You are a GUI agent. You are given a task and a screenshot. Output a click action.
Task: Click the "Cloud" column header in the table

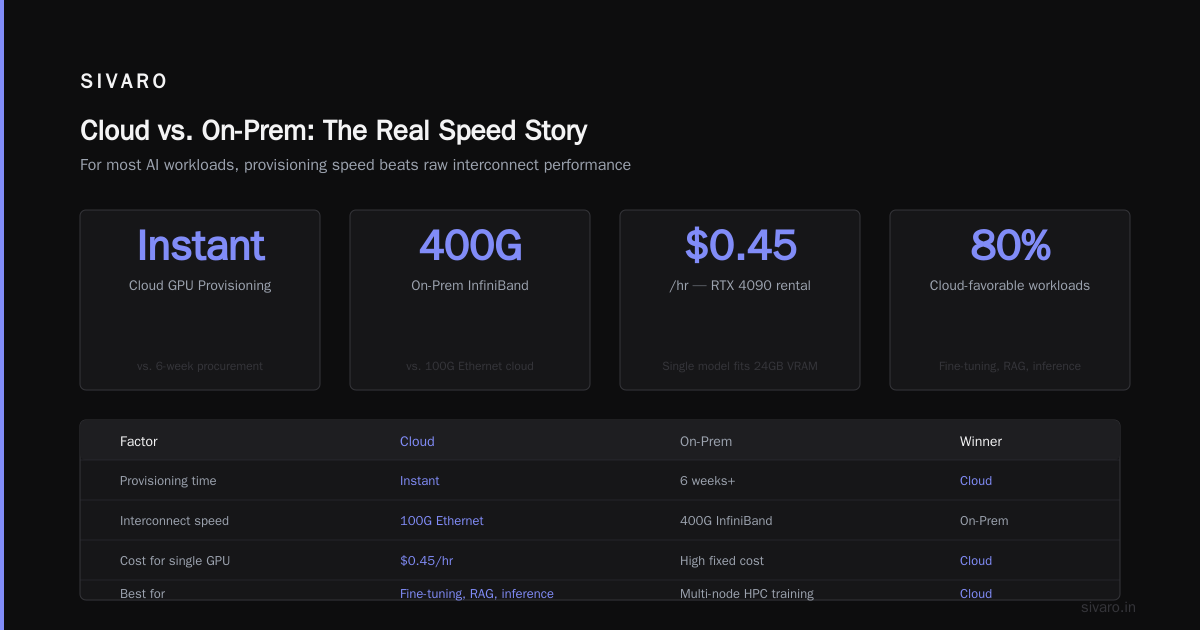coord(417,441)
